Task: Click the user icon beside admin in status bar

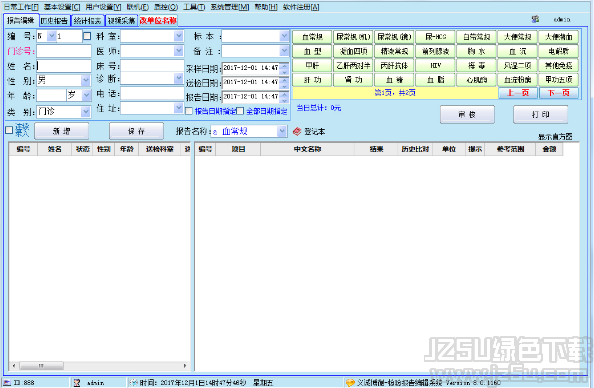Action: point(77,383)
